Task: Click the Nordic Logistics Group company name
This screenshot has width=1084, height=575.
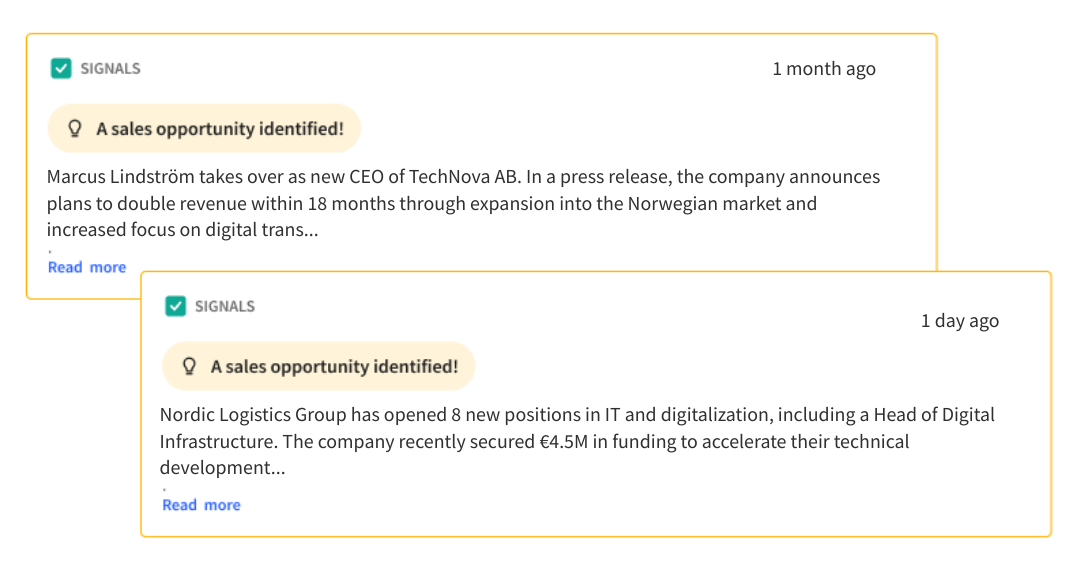Action: [x=246, y=415]
